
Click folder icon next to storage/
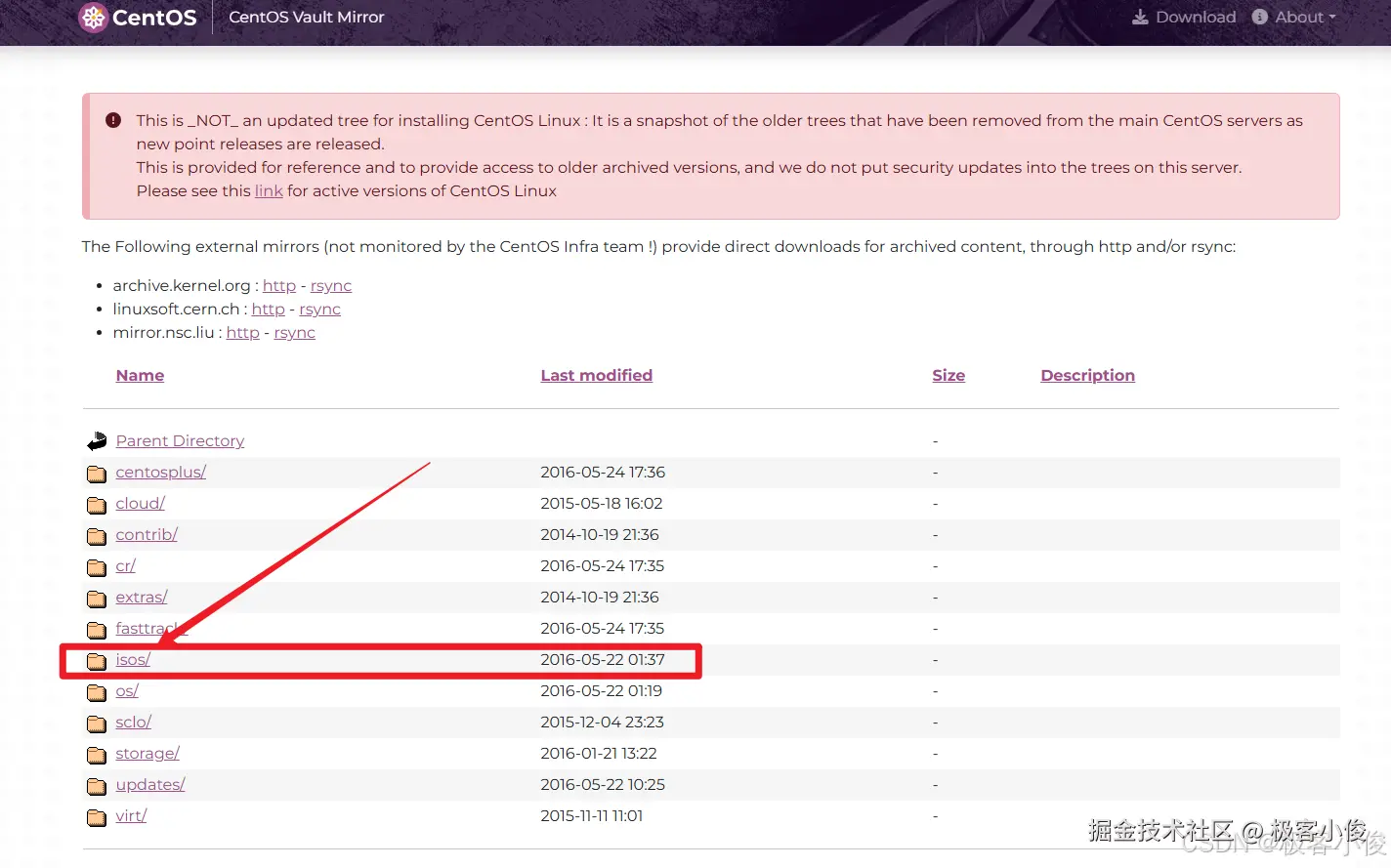97,755
